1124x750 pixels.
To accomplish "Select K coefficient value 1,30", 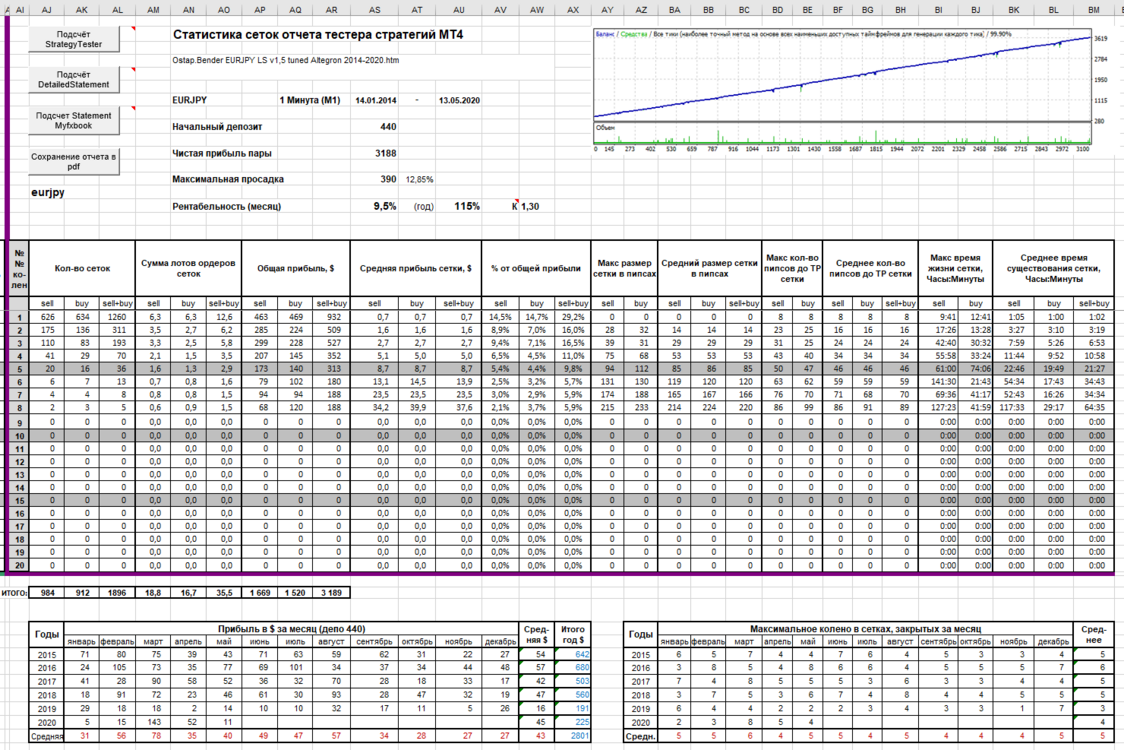I will (530, 207).
